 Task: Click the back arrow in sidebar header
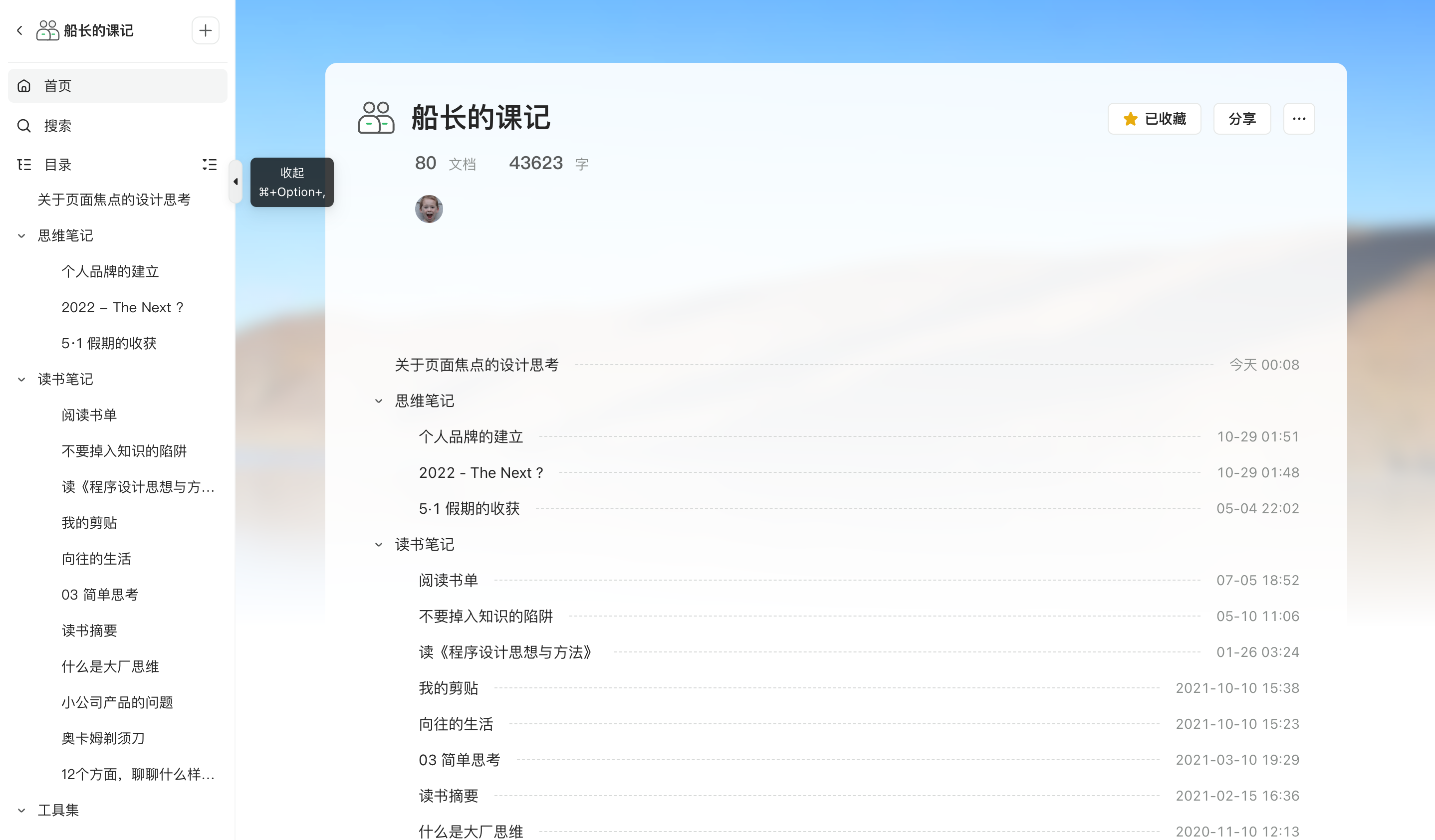pos(20,30)
